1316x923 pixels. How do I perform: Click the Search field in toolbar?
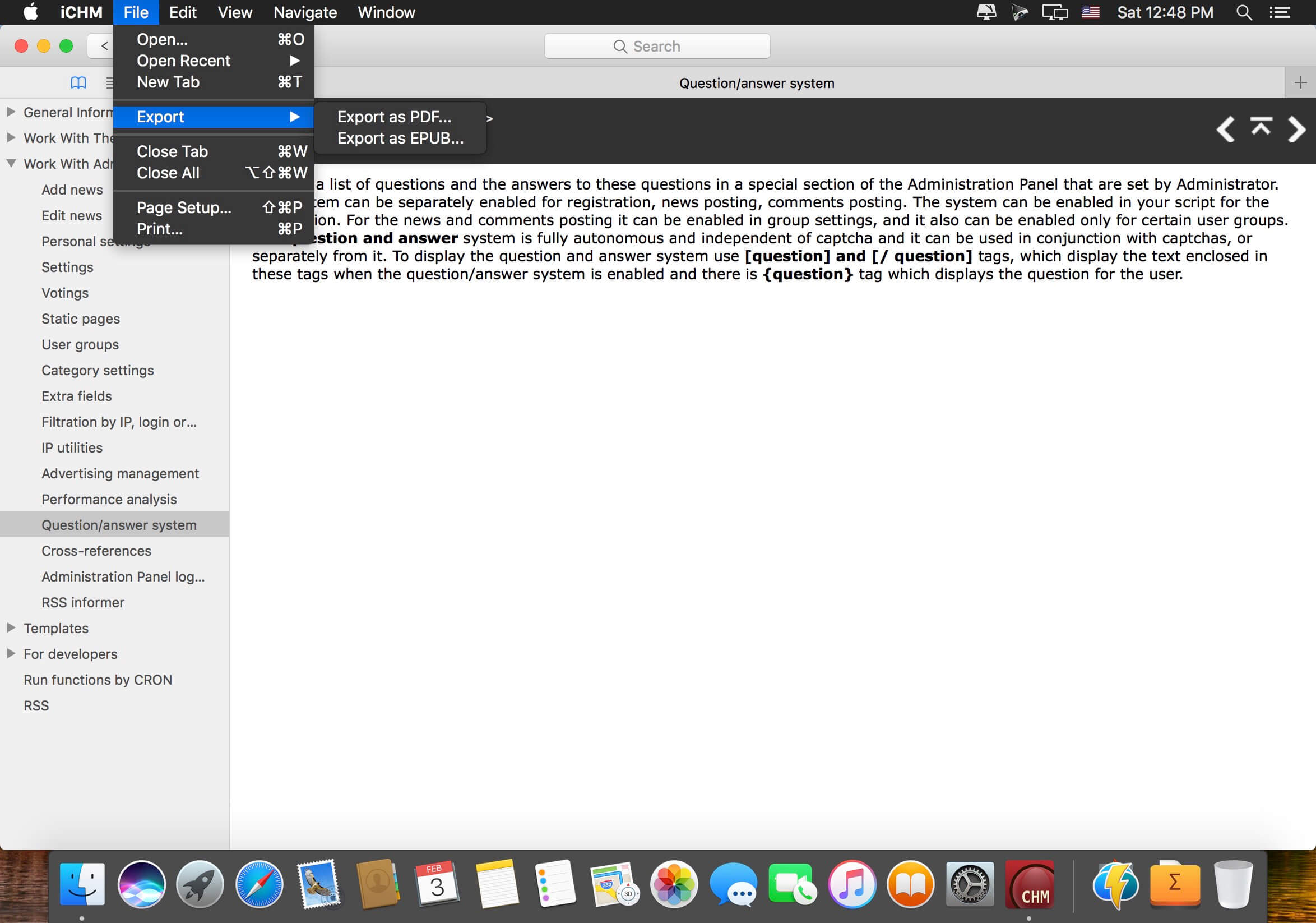click(659, 46)
